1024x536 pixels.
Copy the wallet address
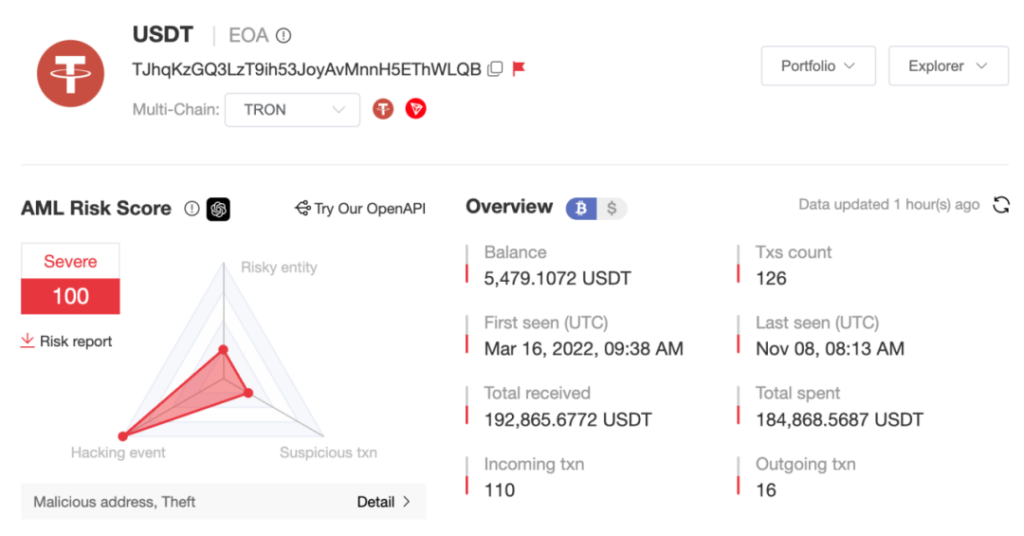tap(495, 69)
